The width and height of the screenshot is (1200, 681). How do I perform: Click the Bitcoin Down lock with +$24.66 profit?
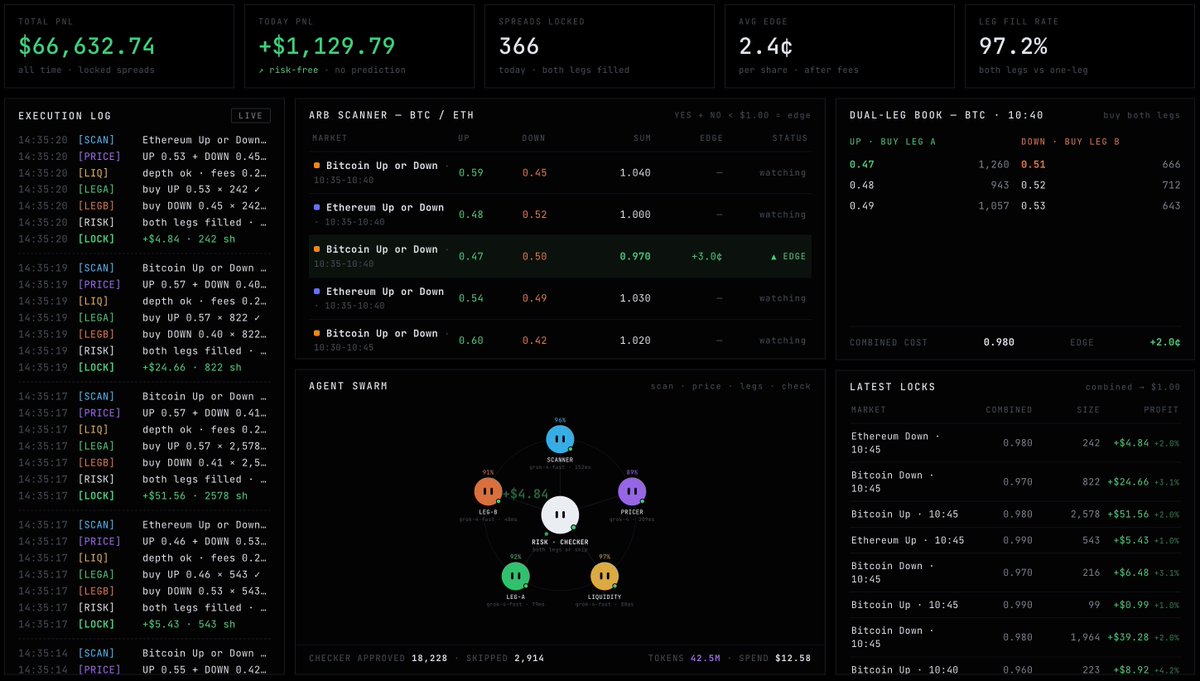click(x=1015, y=482)
